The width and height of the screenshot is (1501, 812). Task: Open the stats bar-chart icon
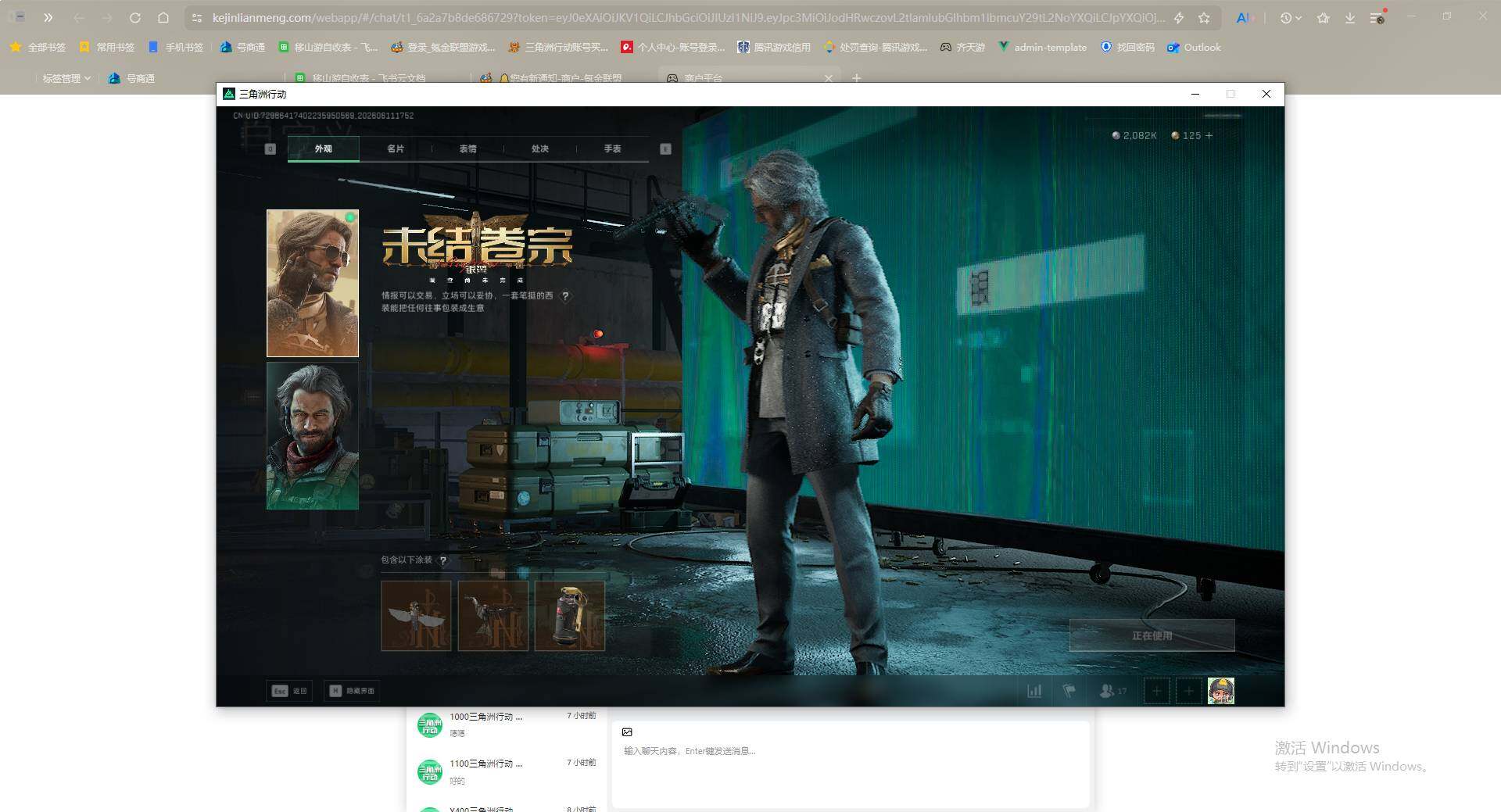click(1034, 691)
